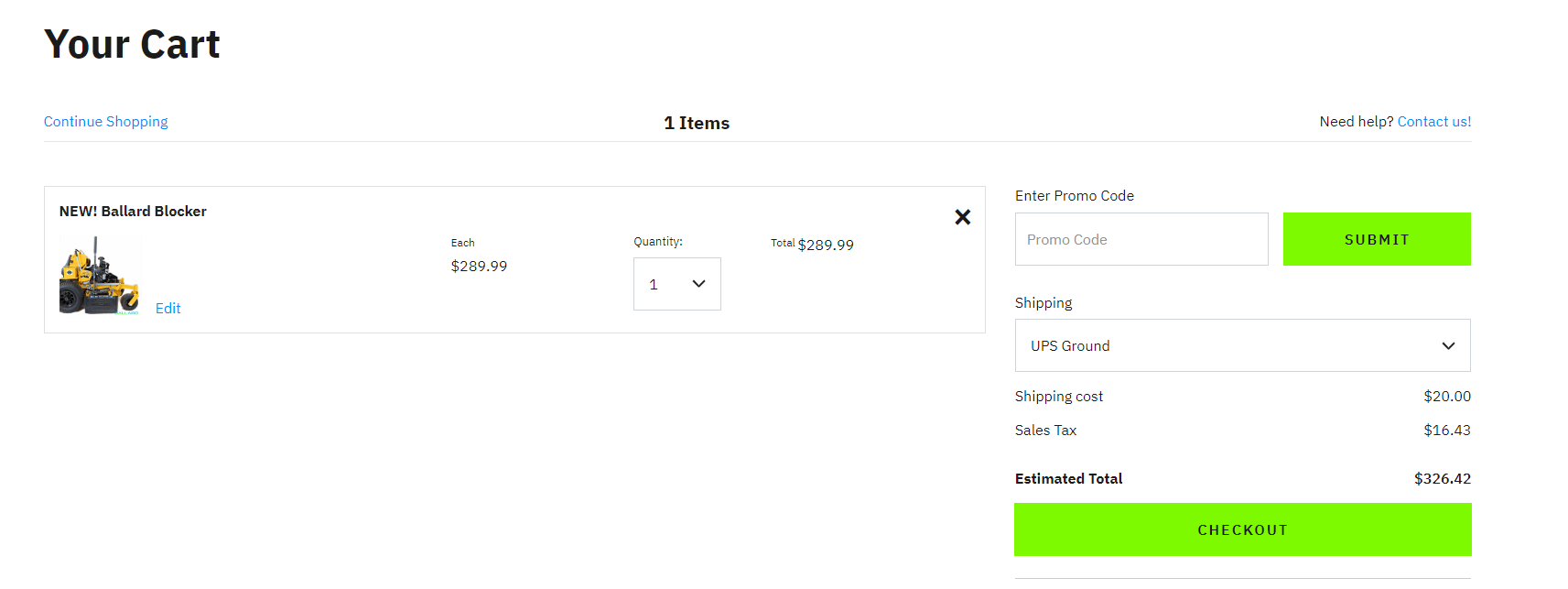The height and width of the screenshot is (589, 1568).
Task: Click the Need help? text
Action: click(x=1356, y=122)
